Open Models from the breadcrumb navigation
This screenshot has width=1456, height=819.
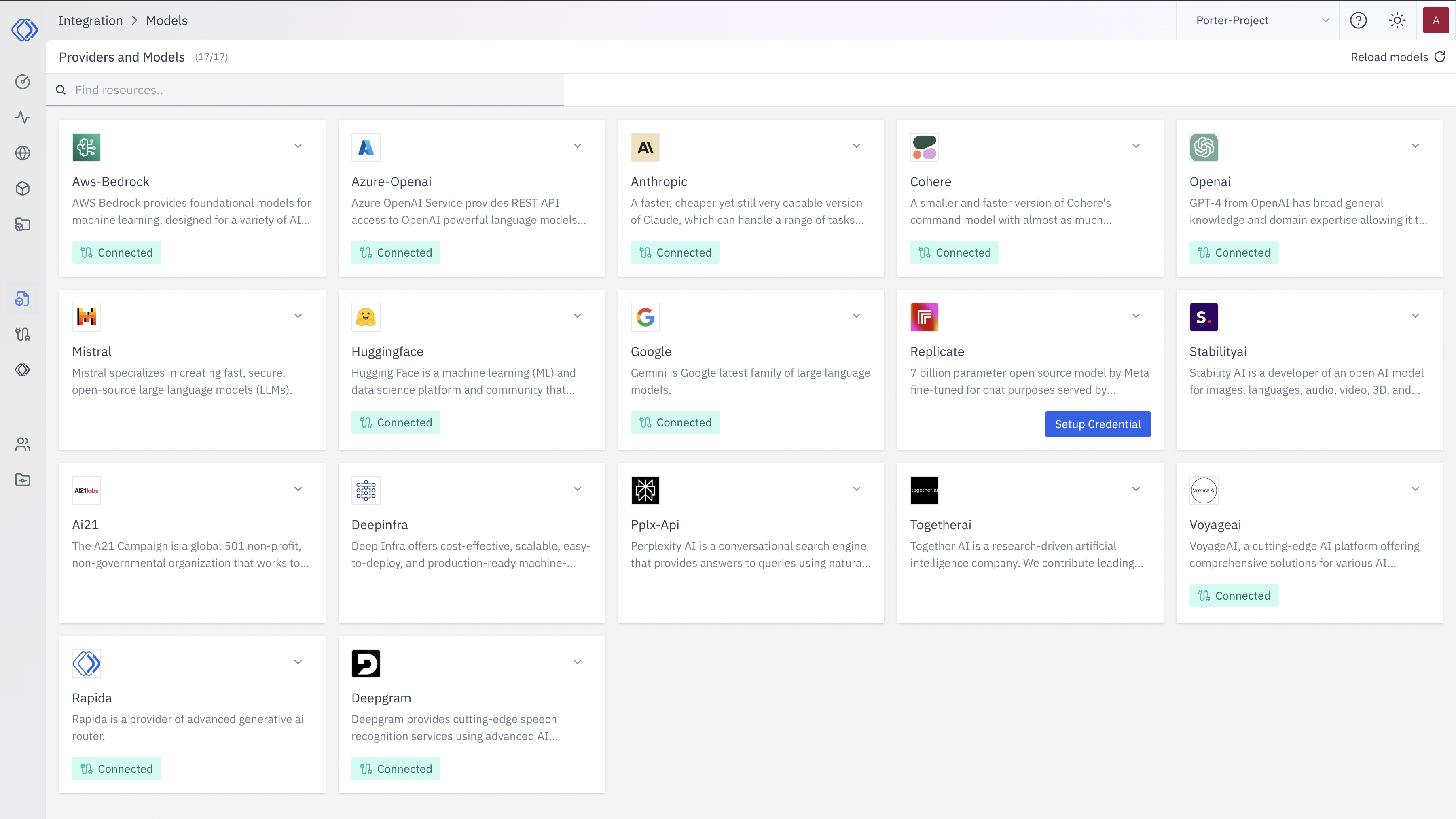(167, 20)
